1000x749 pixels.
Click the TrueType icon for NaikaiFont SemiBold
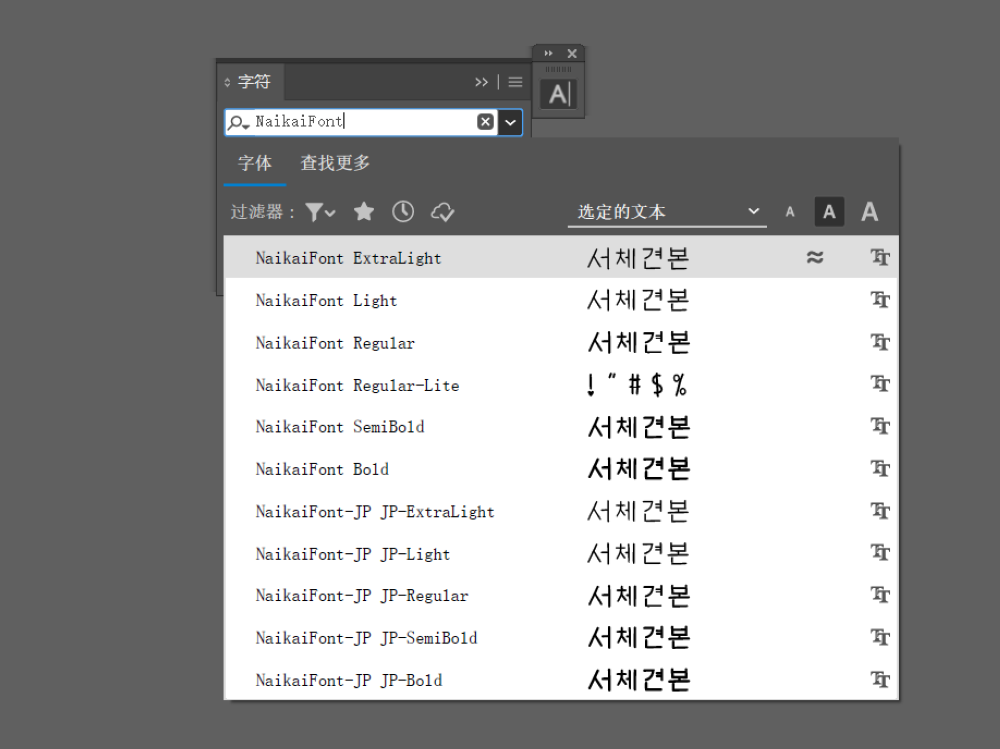click(x=880, y=426)
